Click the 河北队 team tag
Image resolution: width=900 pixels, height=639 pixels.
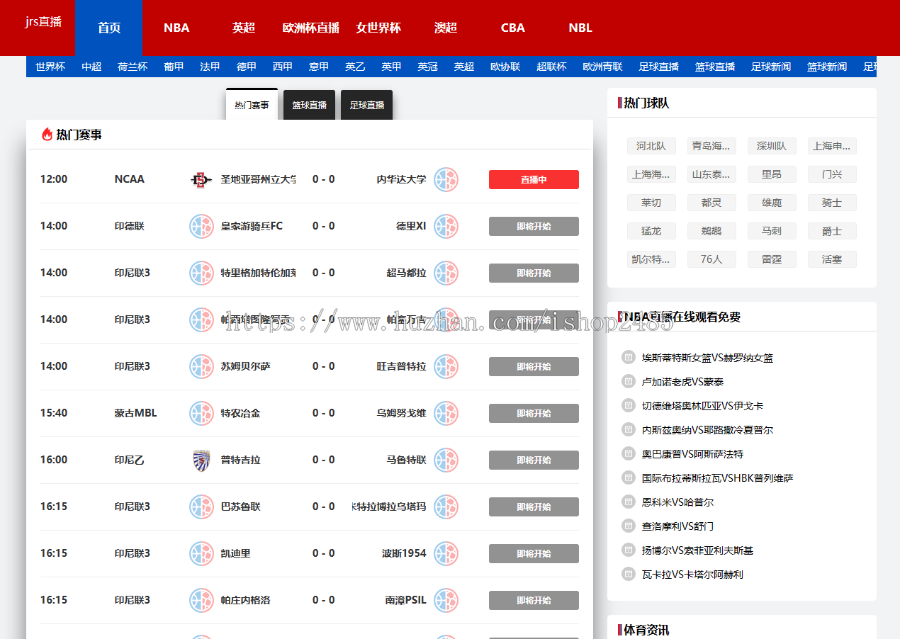[x=651, y=146]
